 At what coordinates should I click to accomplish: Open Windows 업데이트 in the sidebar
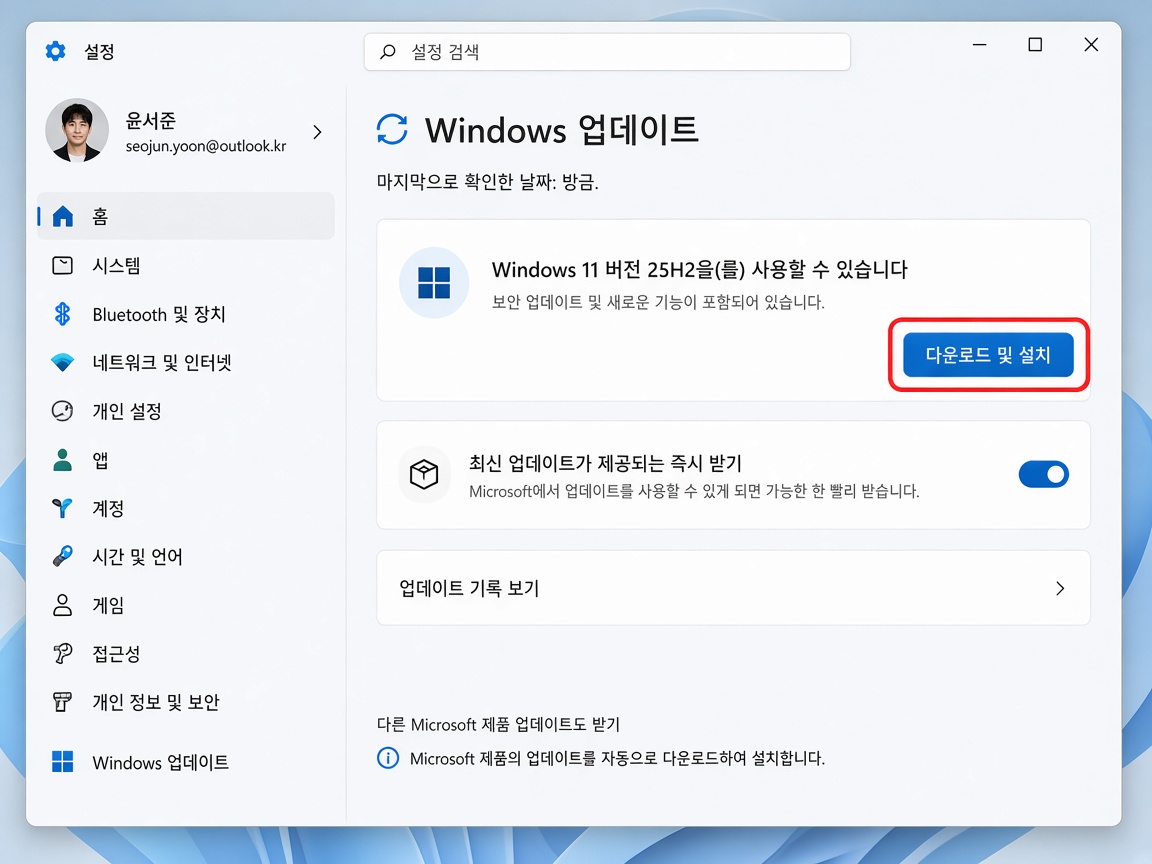(186, 762)
